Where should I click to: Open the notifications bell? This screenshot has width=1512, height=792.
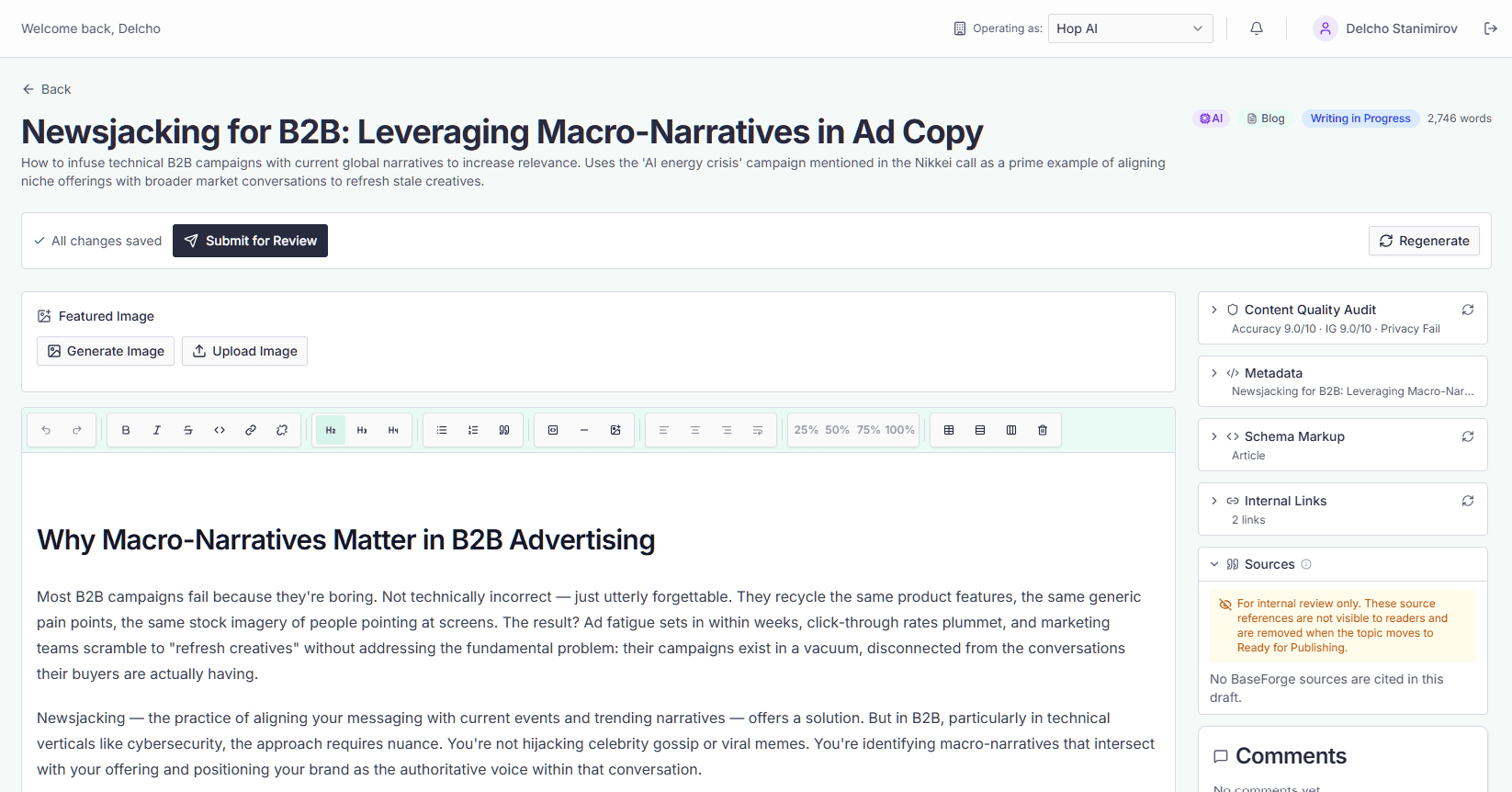click(1257, 28)
